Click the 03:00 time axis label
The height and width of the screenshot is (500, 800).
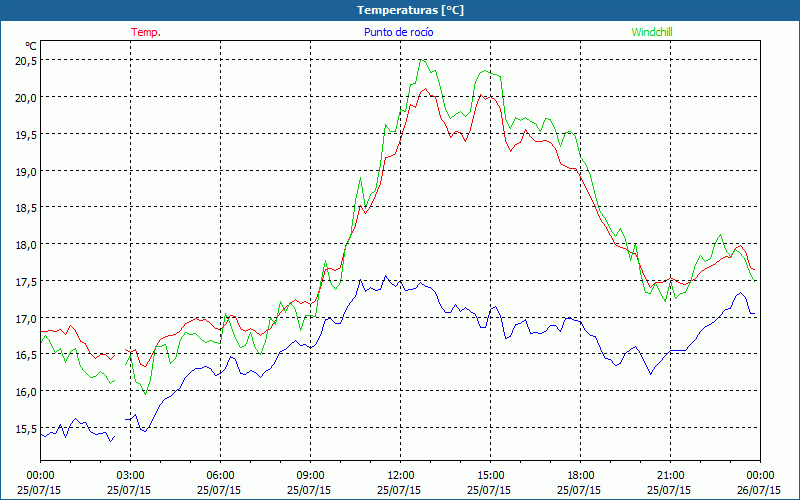[130, 476]
